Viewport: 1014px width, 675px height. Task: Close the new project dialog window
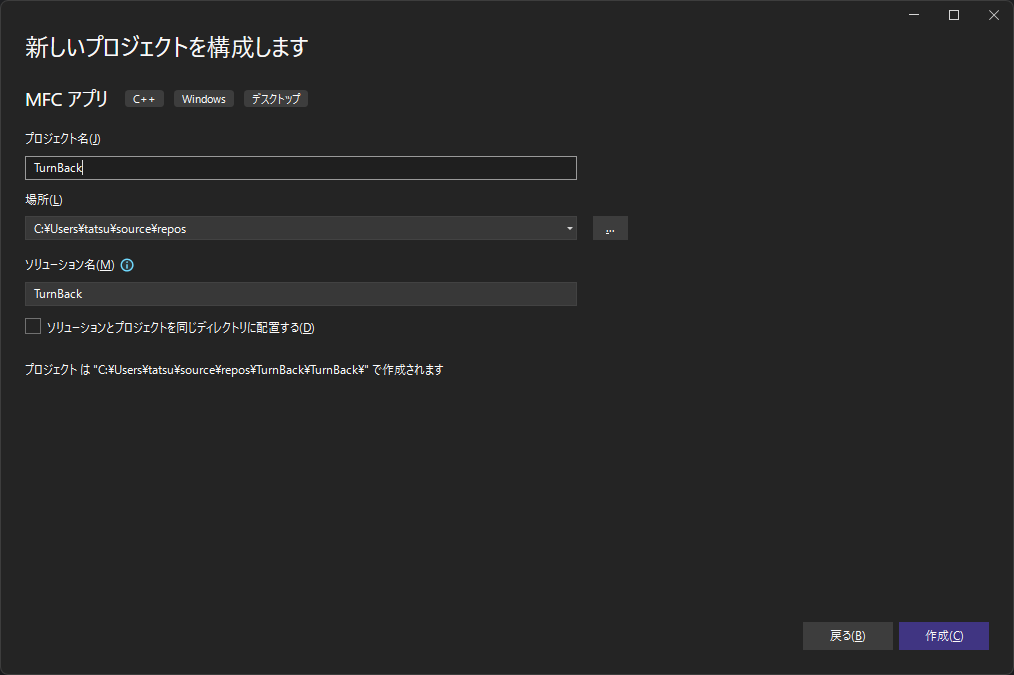993,15
